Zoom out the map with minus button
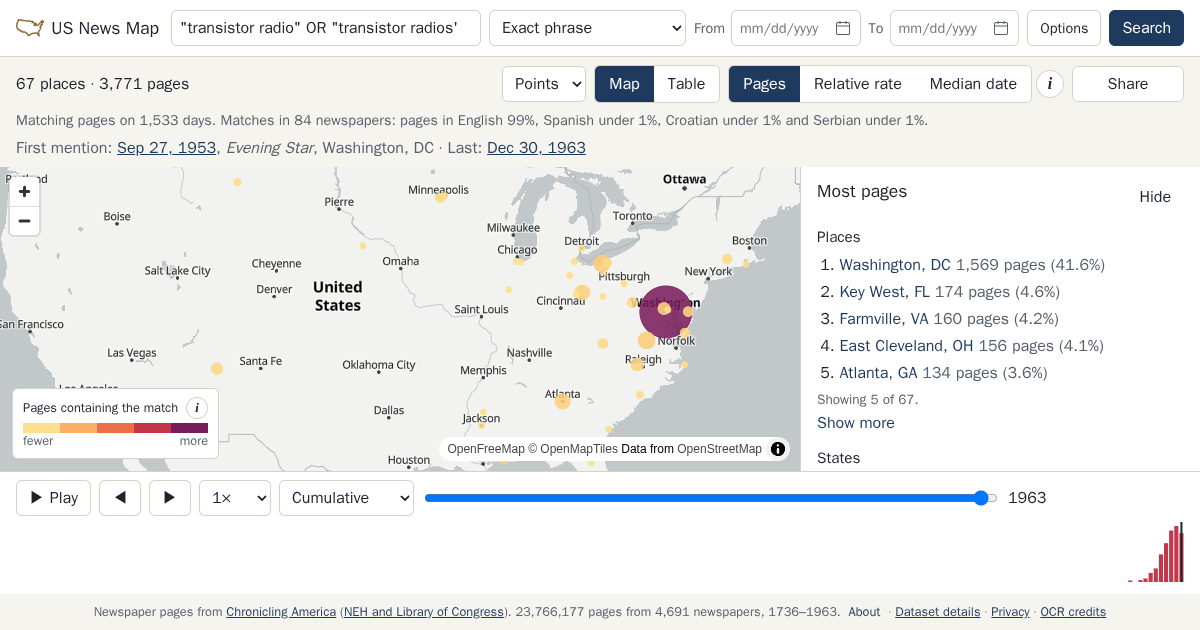Screen dimensions: 1200x630 coord(25,221)
